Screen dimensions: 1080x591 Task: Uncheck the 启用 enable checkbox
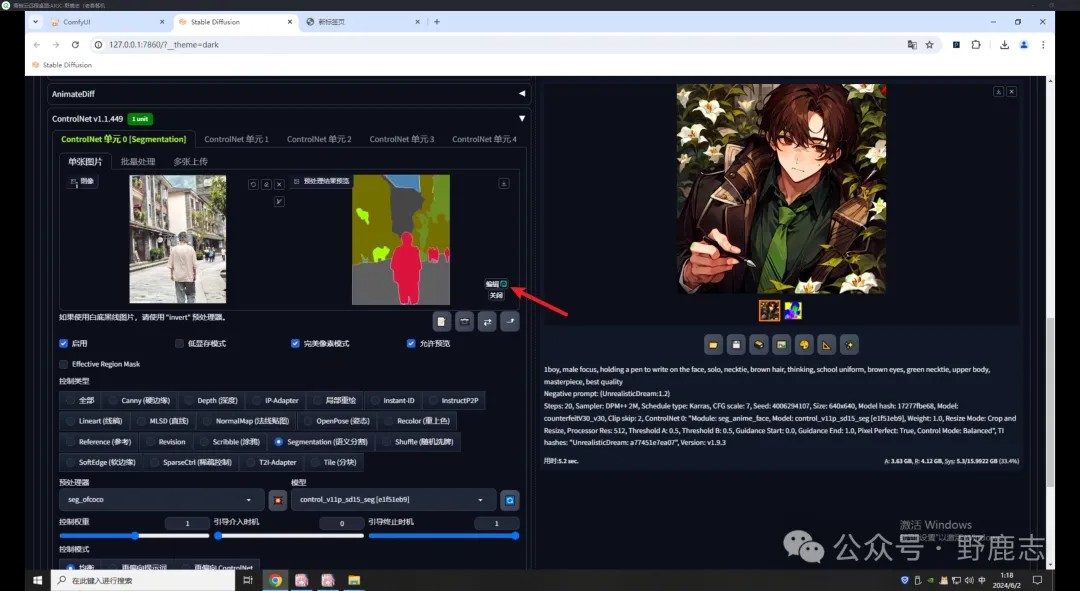(63, 343)
